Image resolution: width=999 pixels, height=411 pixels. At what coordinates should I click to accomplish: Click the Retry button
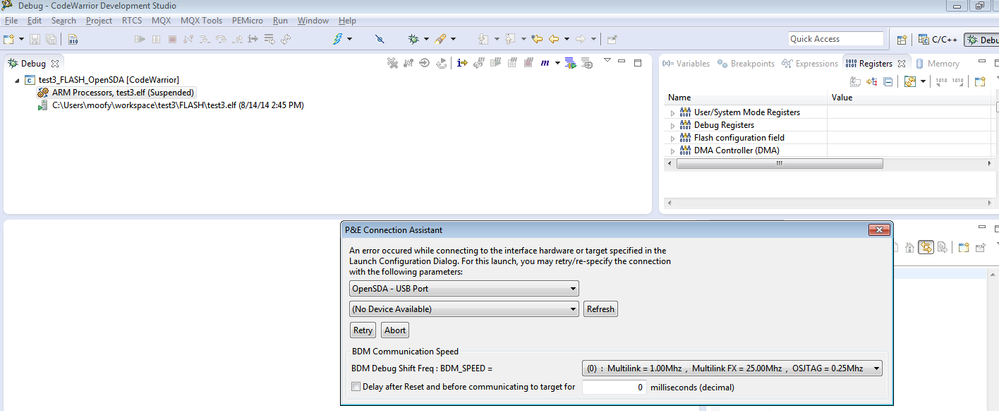(x=363, y=330)
